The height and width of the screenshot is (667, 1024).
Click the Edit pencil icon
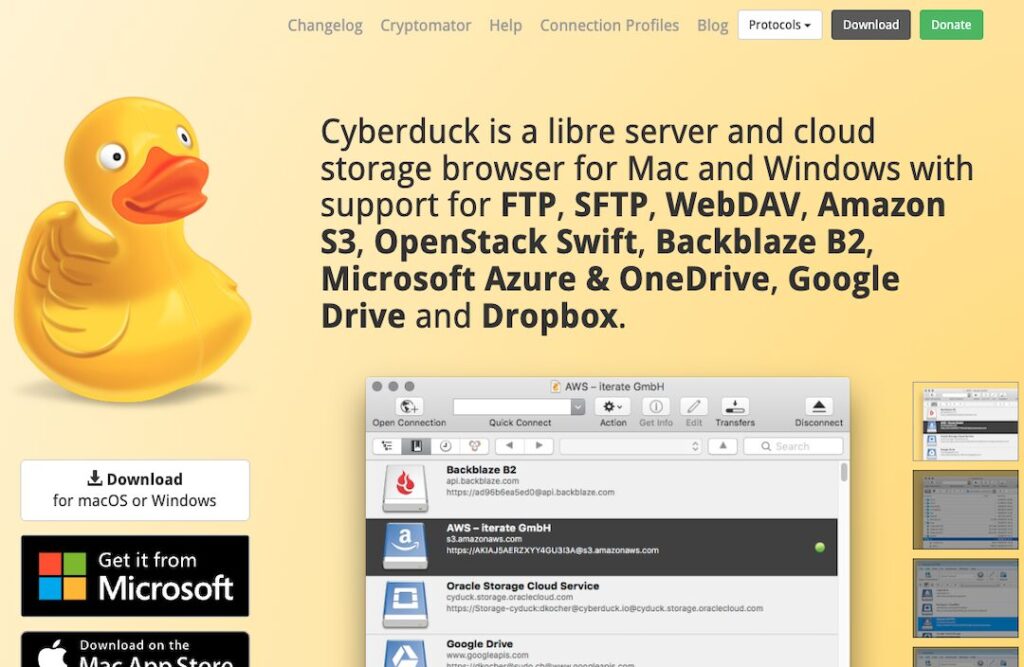[694, 406]
